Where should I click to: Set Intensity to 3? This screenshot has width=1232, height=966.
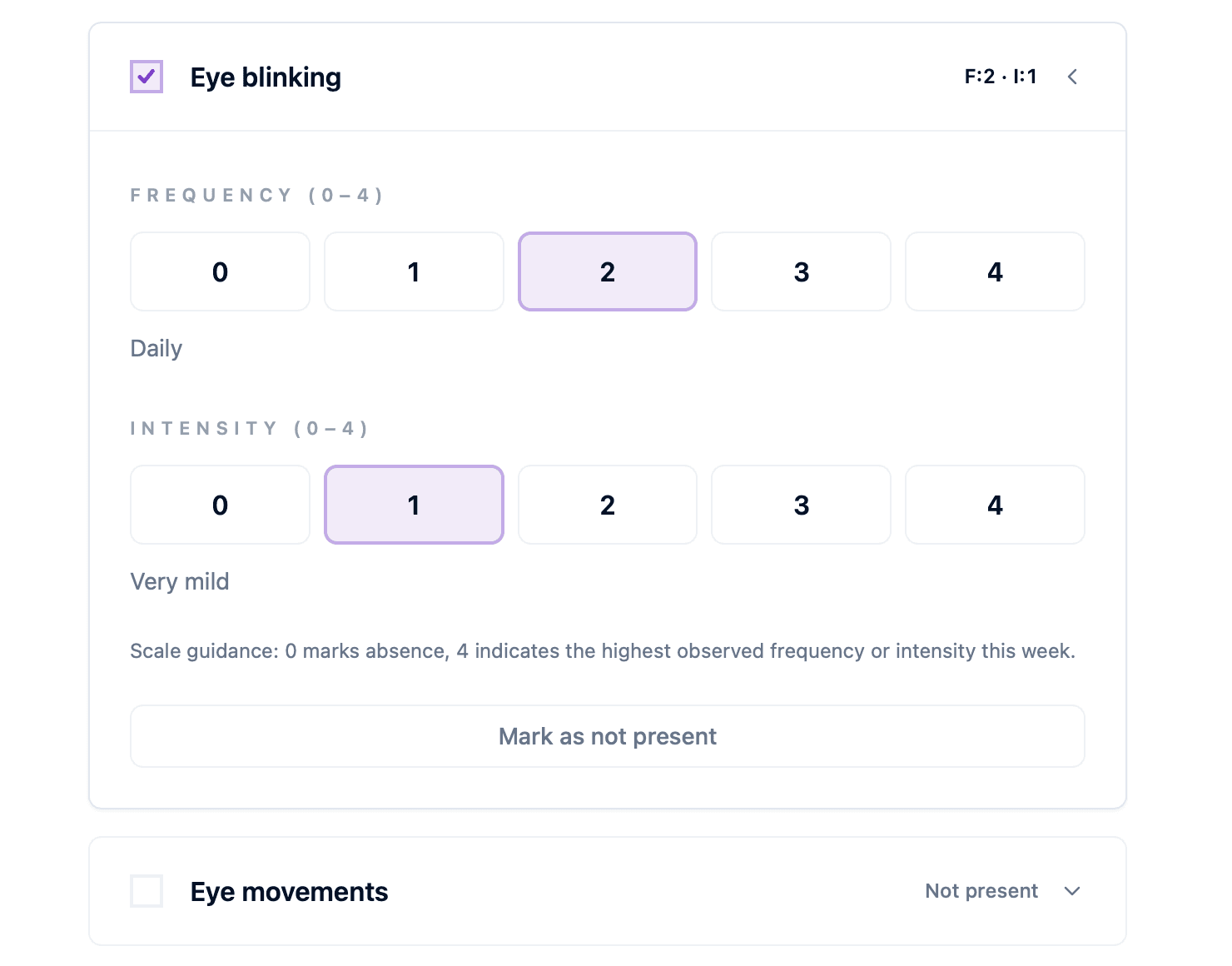pyautogui.click(x=801, y=505)
